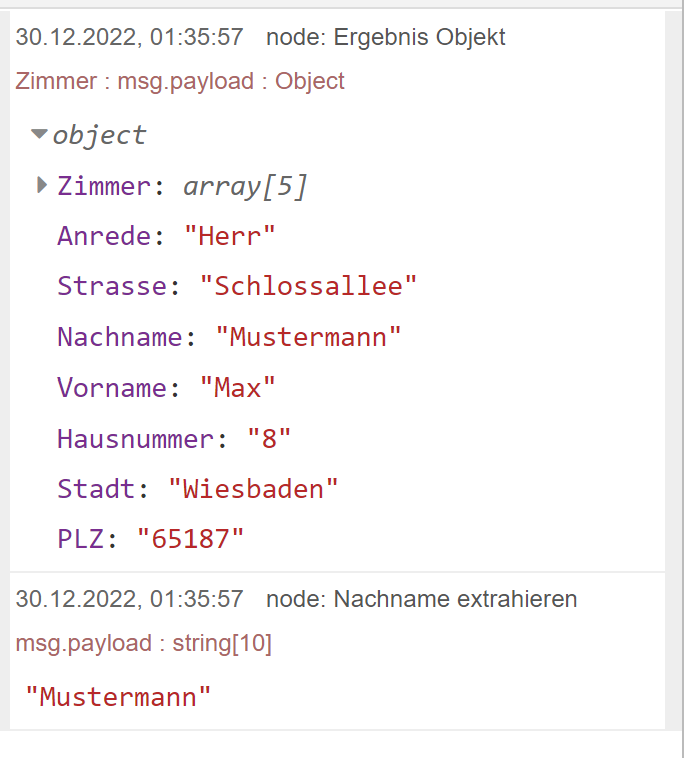Click the second message timestamp
The height and width of the screenshot is (758, 684).
[x=129, y=599]
